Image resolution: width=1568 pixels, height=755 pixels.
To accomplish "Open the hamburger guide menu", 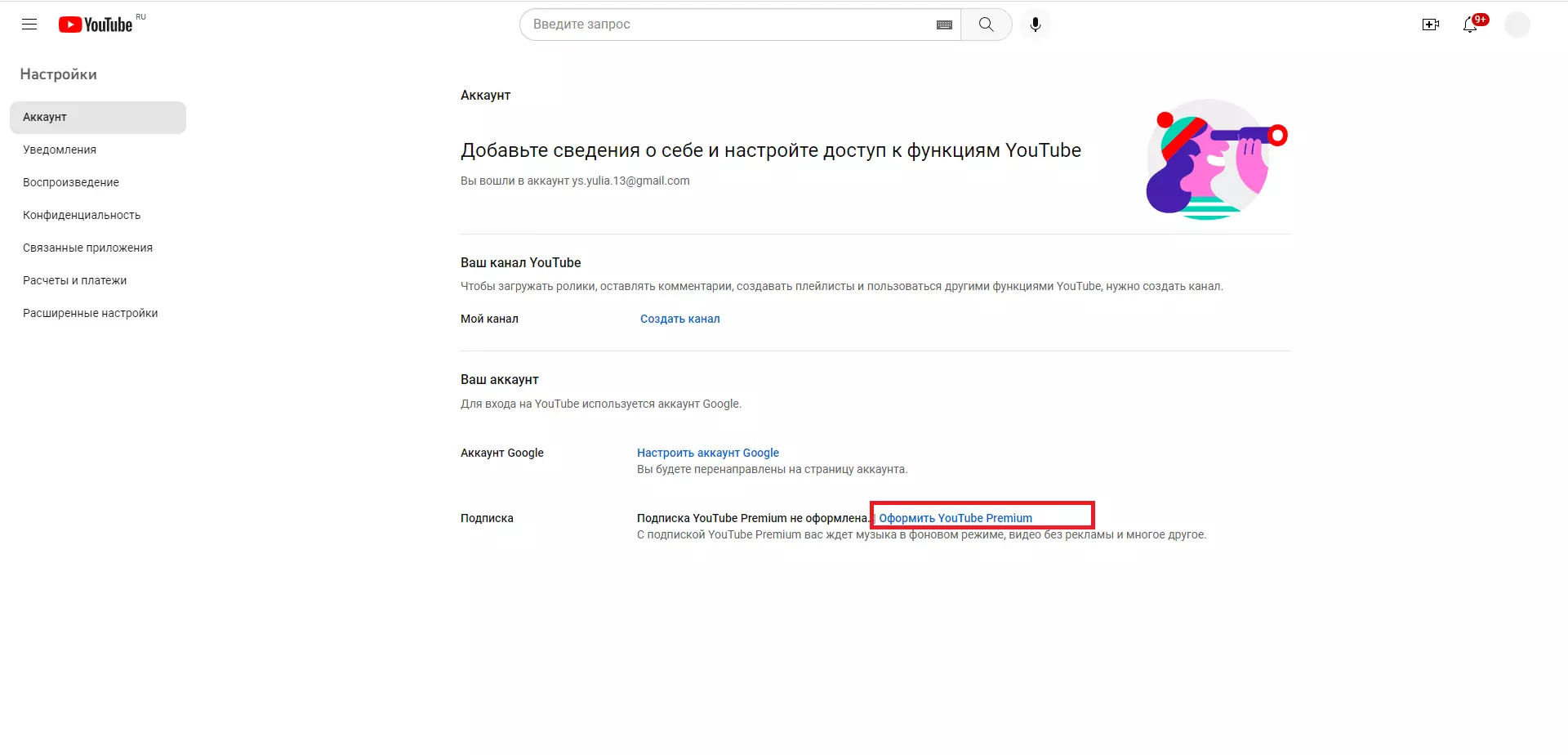I will click(29, 25).
